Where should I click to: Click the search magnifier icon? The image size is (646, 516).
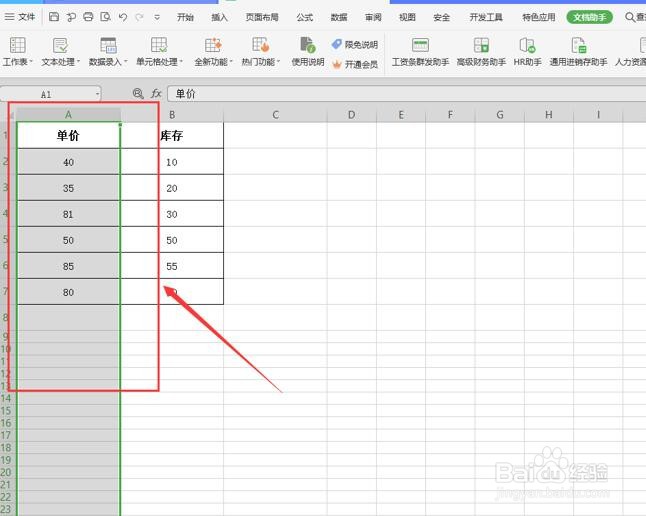[x=630, y=17]
